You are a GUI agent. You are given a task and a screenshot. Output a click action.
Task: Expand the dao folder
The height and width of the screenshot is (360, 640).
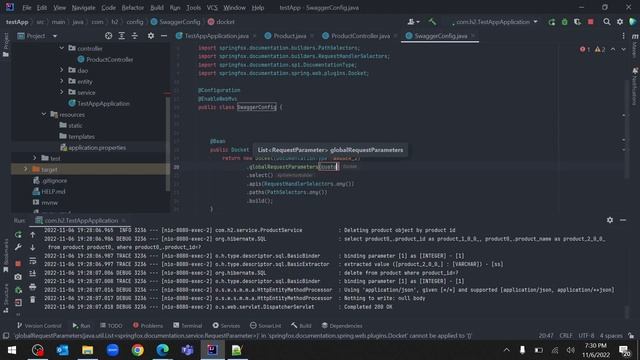point(62,70)
